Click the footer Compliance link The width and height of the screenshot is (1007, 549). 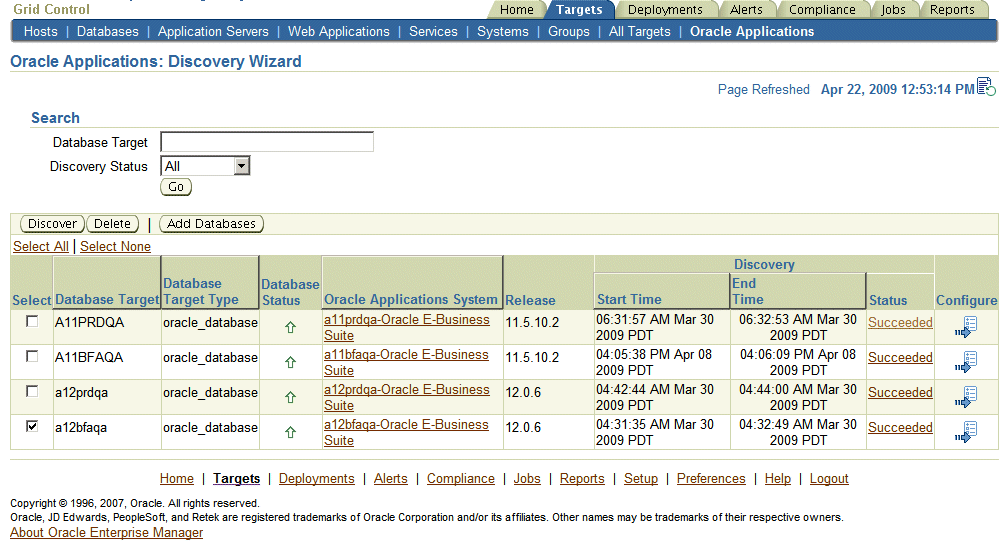[460, 478]
